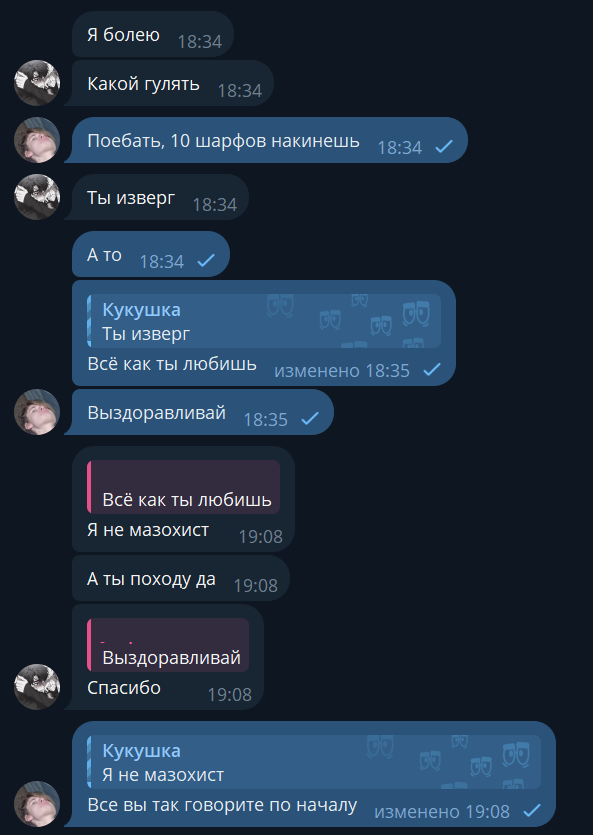Jump to quoted 'Выздоравливай' reply preview
This screenshot has width=593, height=835.
[168, 645]
